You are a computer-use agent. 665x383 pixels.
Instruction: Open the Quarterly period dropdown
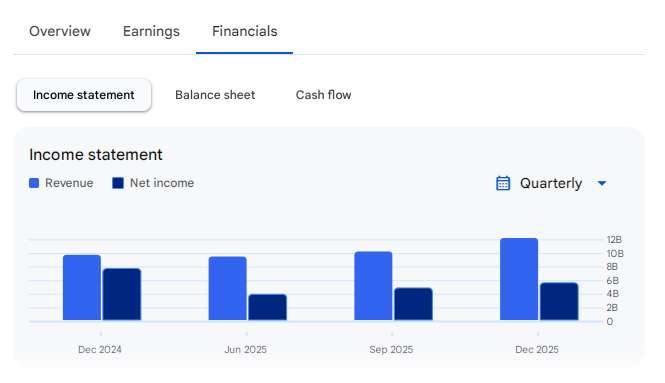(551, 183)
